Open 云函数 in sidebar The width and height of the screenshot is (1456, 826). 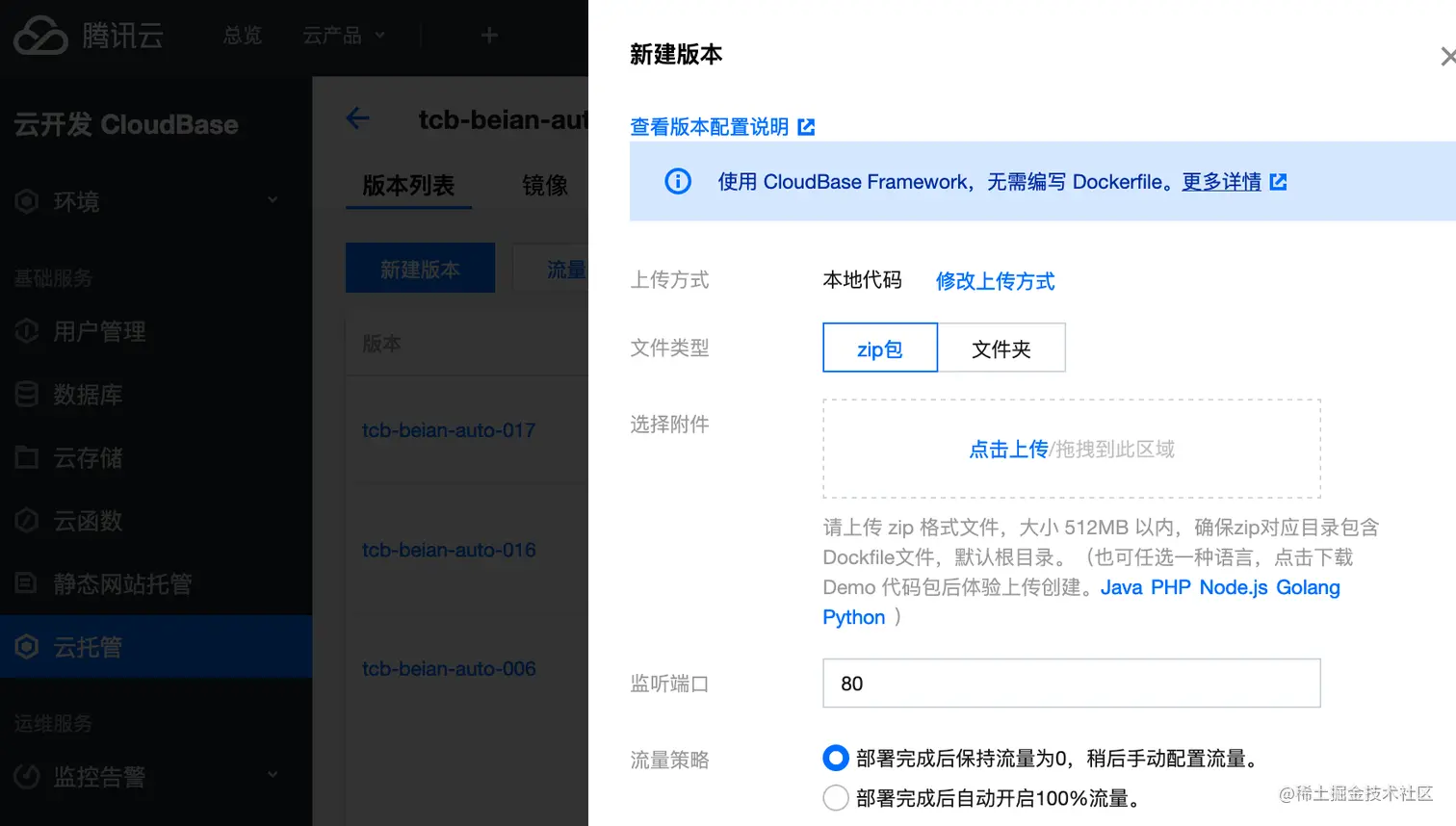pos(88,521)
